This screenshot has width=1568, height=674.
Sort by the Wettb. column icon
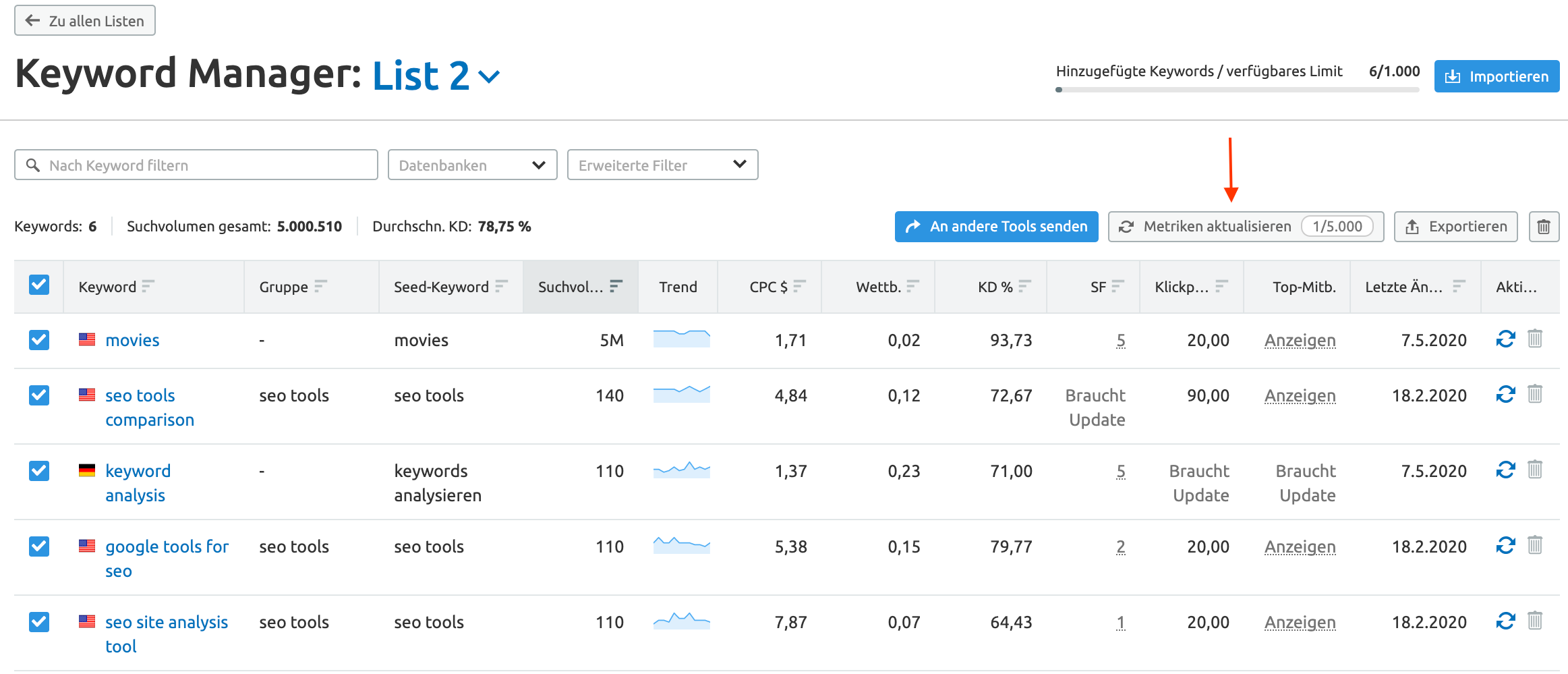[912, 287]
